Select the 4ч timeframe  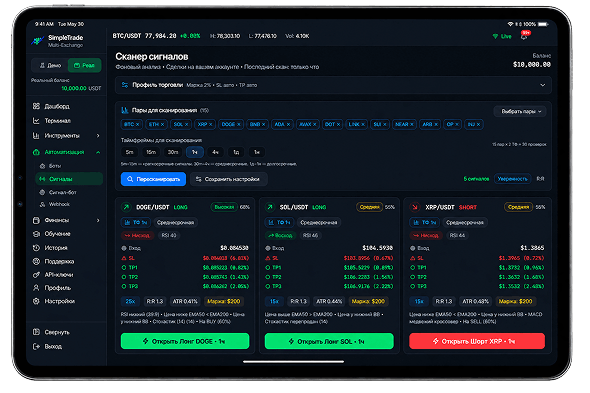pyautogui.click(x=215, y=152)
